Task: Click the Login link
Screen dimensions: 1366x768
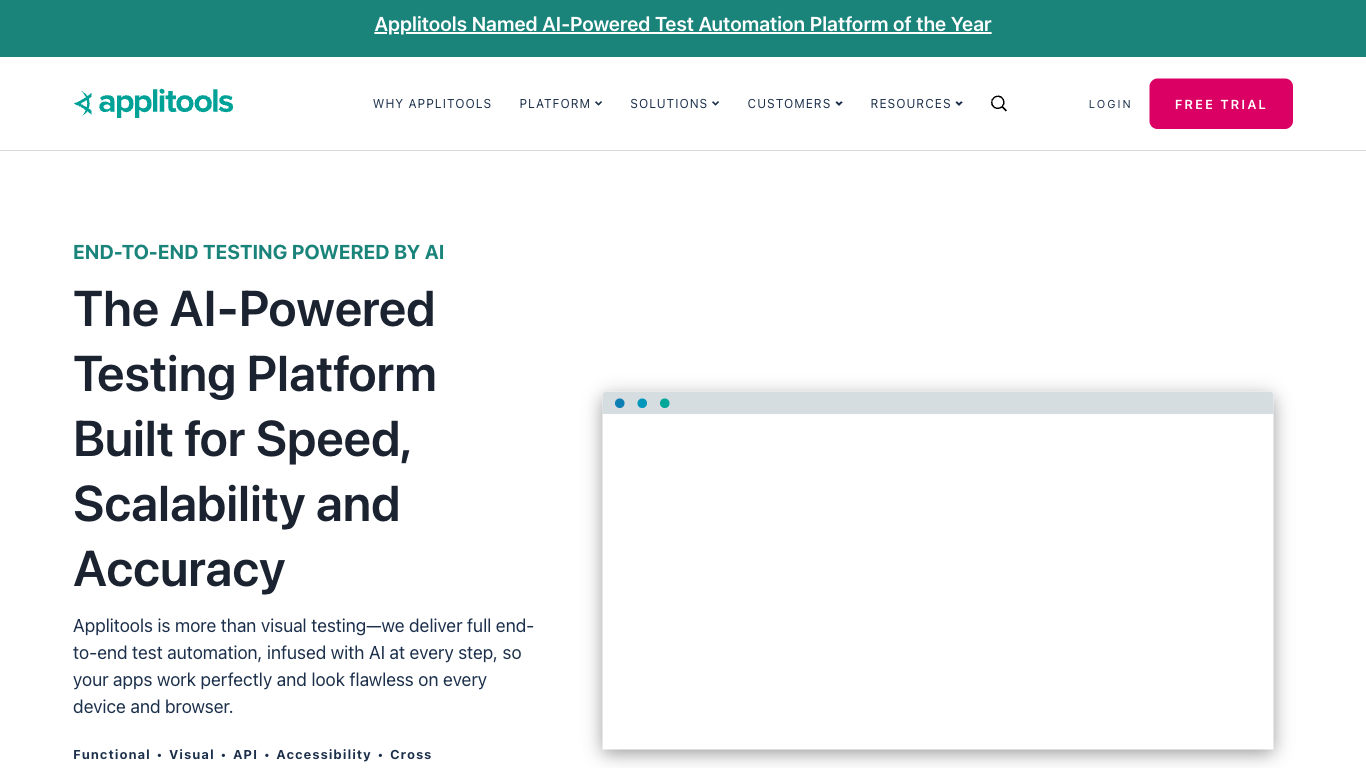Action: click(x=1110, y=104)
